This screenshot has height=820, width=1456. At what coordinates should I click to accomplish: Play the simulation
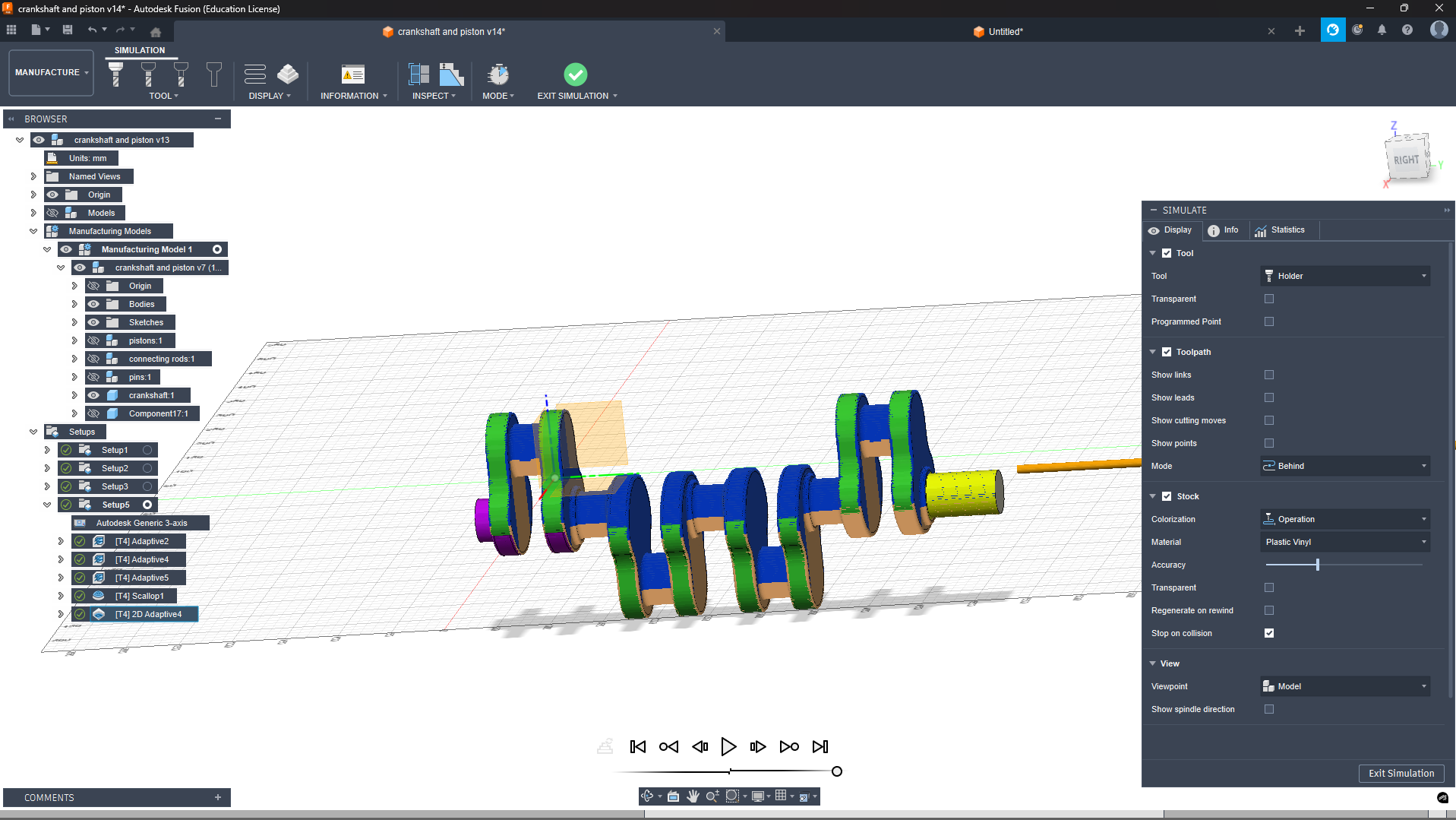pyautogui.click(x=728, y=747)
